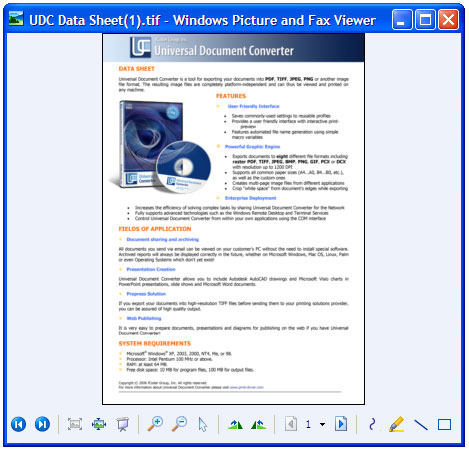Zoom out with the minus magnifier
The image size is (469, 449).
coord(179,424)
